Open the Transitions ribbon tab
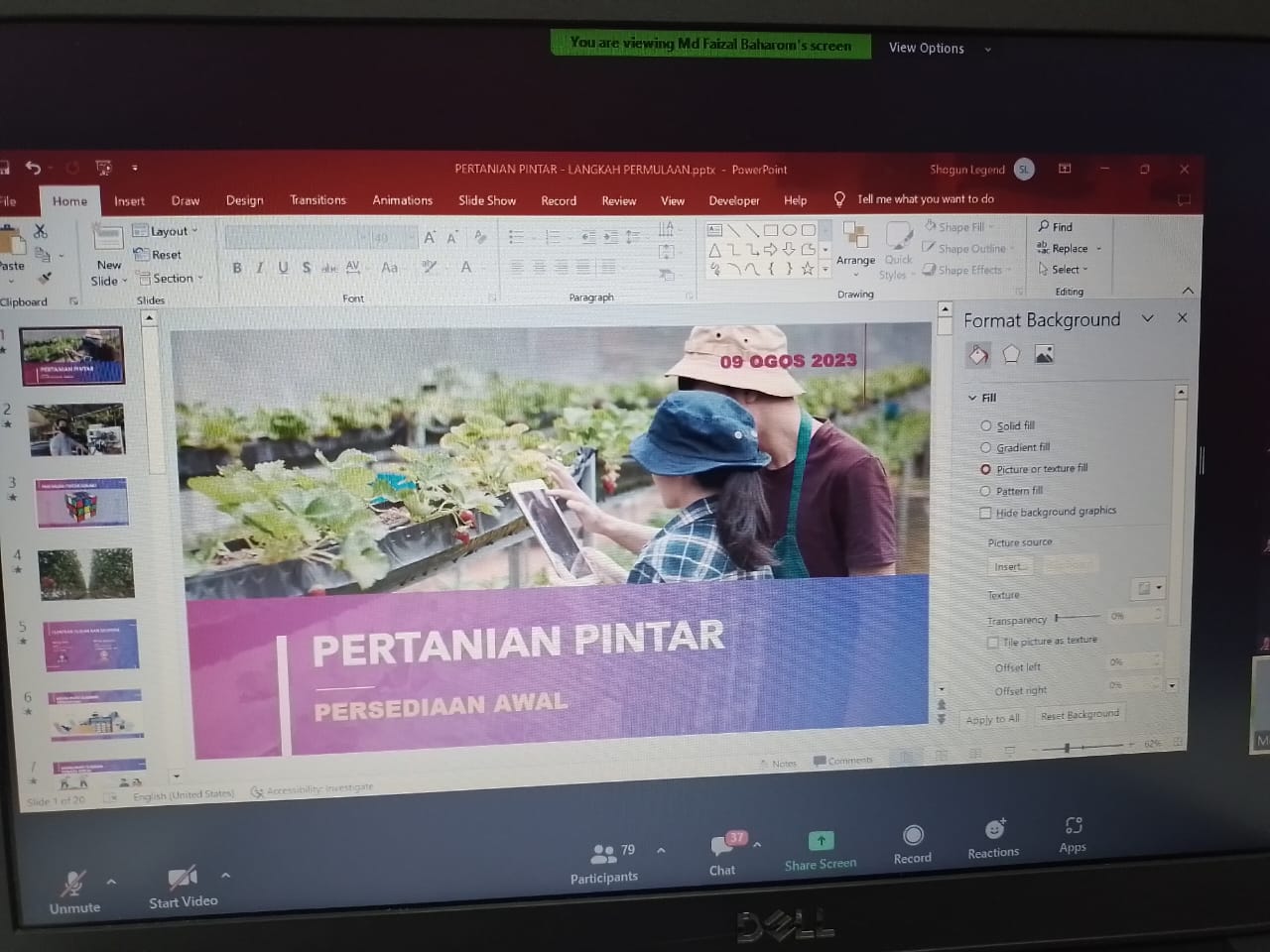The image size is (1270, 952). point(317,200)
